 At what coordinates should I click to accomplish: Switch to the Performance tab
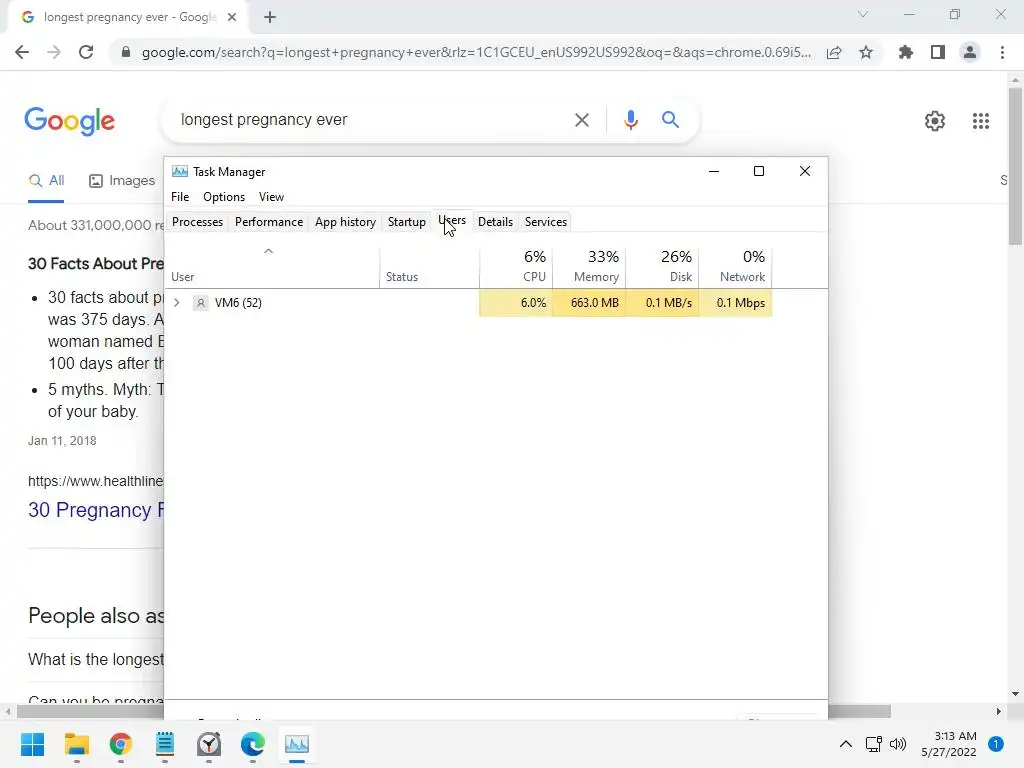[269, 222]
